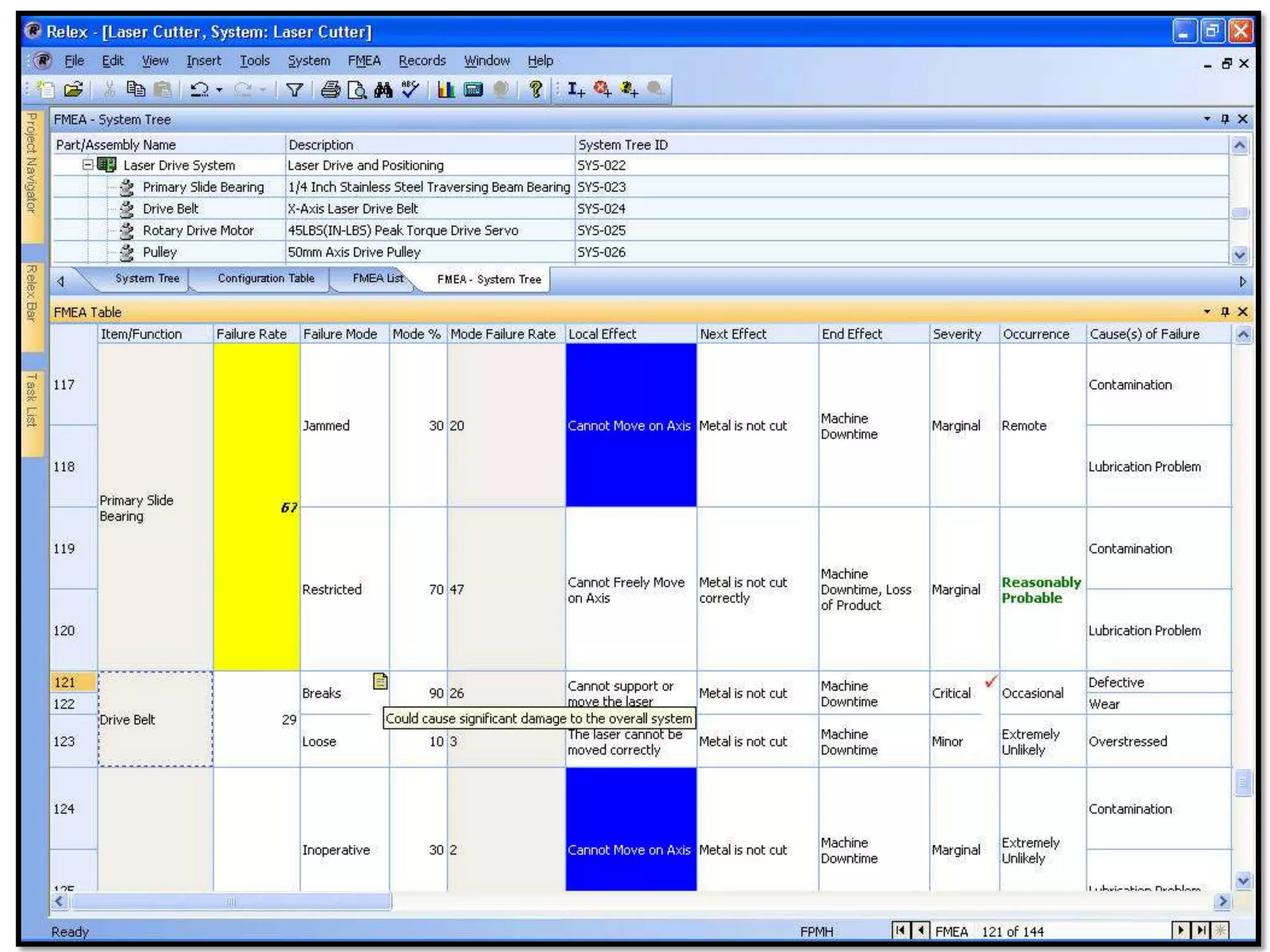Open the Undo dropdown arrow
The image size is (1270, 952).
click(220, 90)
